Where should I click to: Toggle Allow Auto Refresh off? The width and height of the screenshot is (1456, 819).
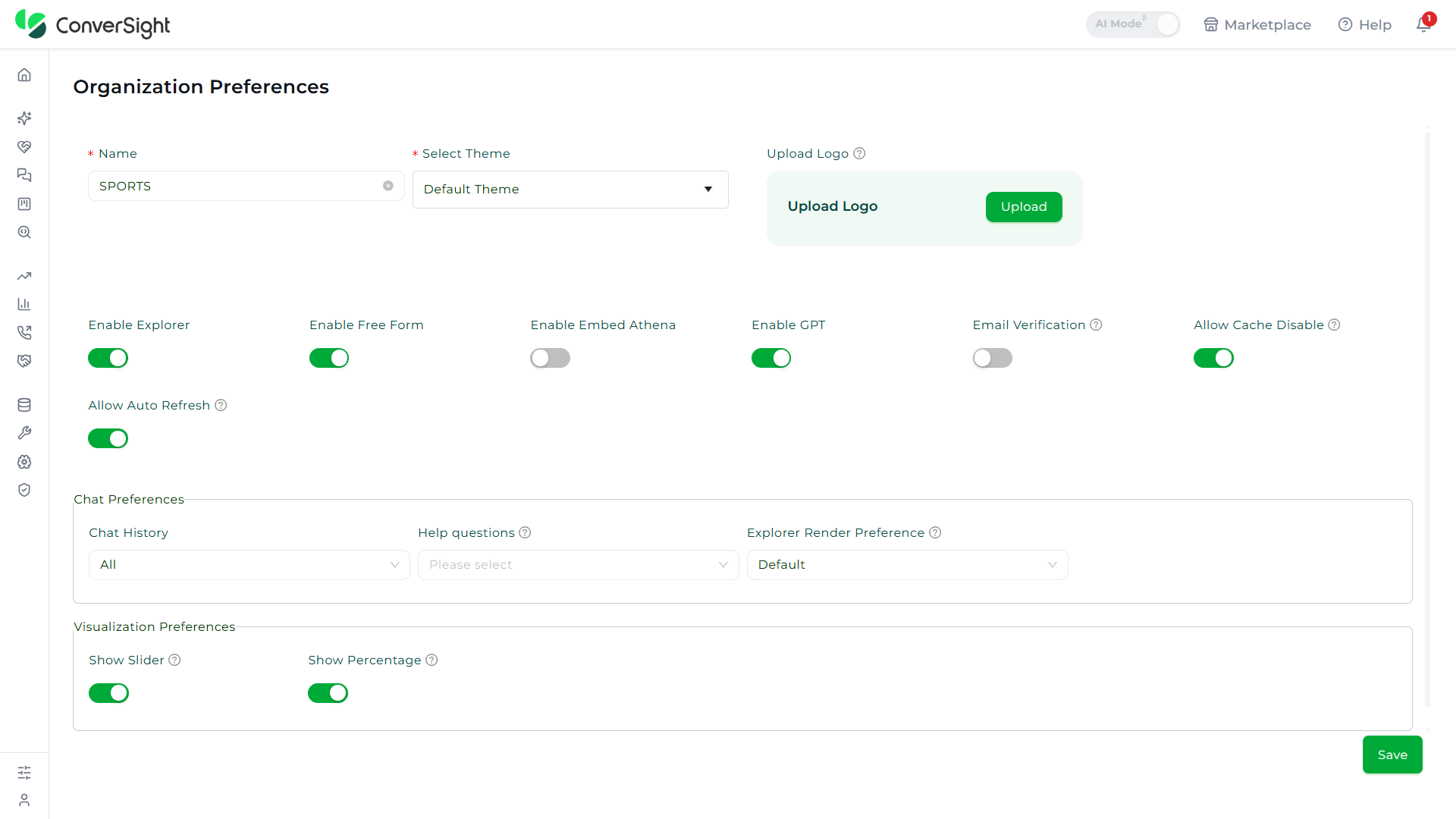108,438
